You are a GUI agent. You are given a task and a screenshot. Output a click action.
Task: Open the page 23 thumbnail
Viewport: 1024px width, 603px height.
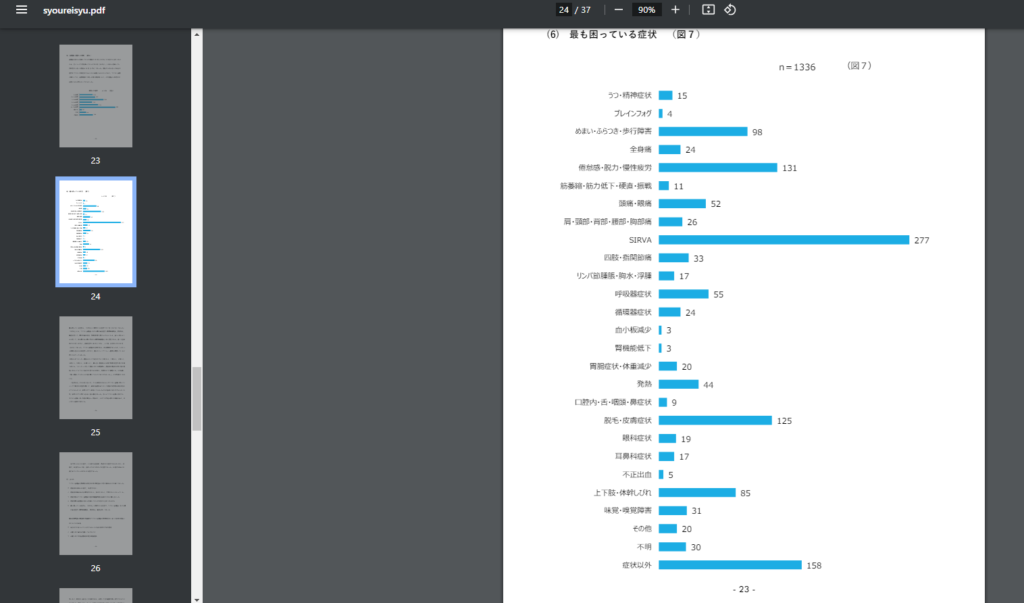95,96
